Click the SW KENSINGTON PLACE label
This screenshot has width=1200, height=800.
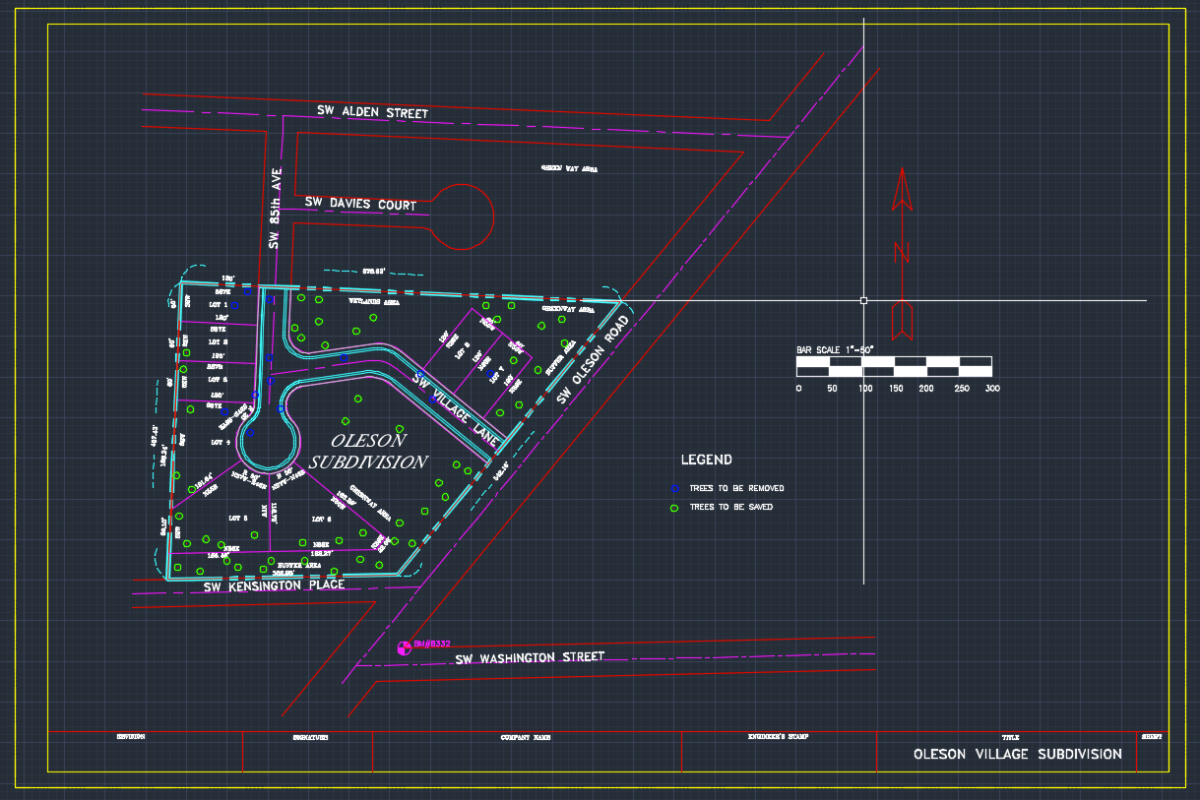click(x=274, y=586)
